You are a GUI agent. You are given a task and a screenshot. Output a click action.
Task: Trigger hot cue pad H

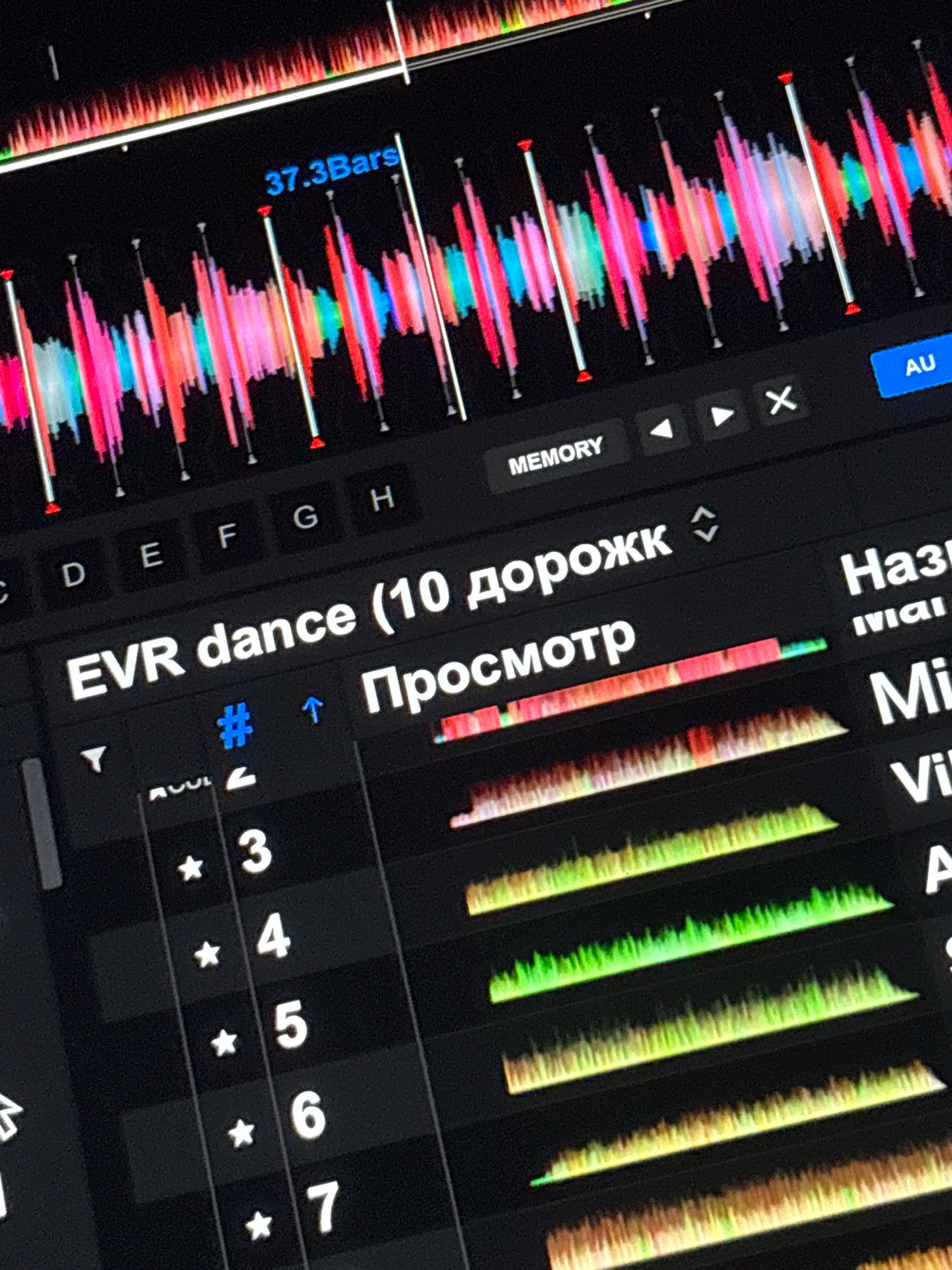tap(382, 498)
